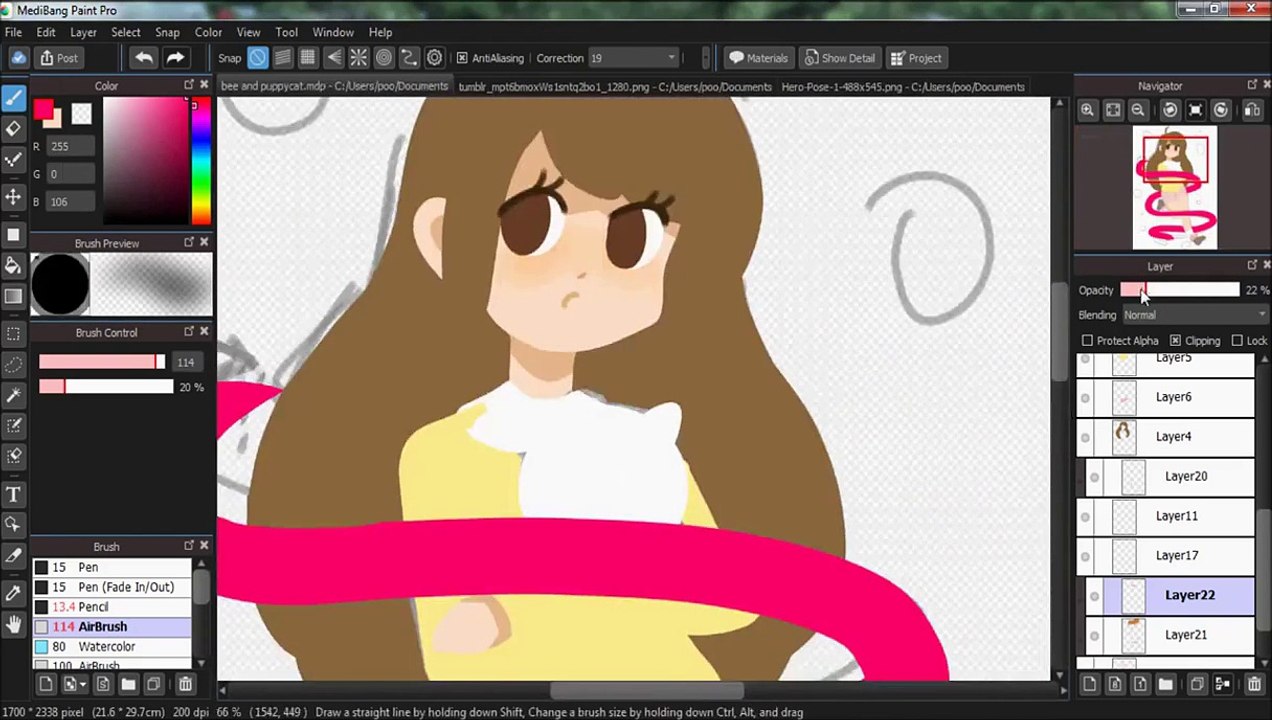The width and height of the screenshot is (1272, 720).
Task: Enable curve snap guide
Action: coord(409,58)
